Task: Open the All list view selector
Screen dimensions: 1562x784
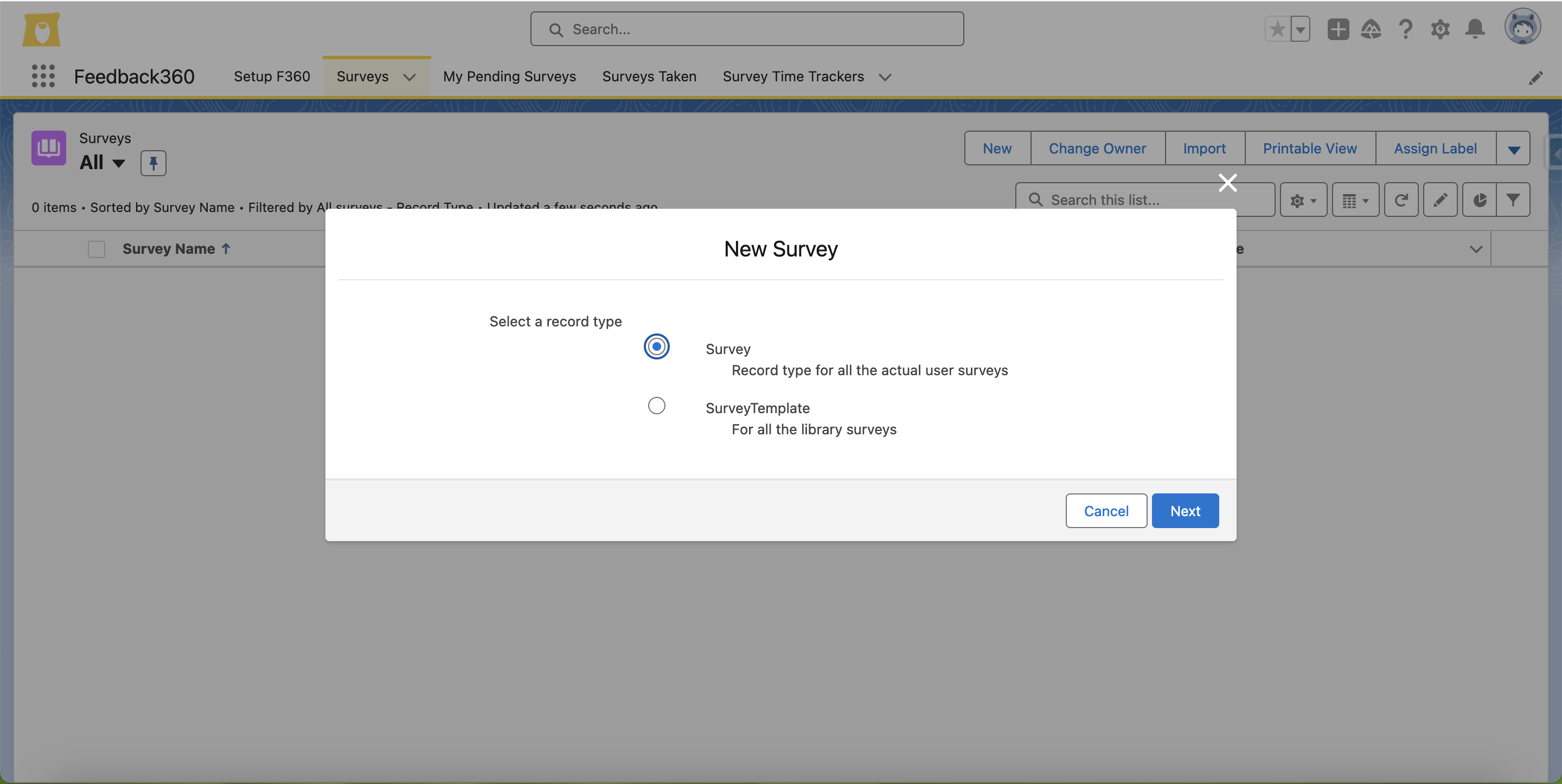Action: point(102,163)
